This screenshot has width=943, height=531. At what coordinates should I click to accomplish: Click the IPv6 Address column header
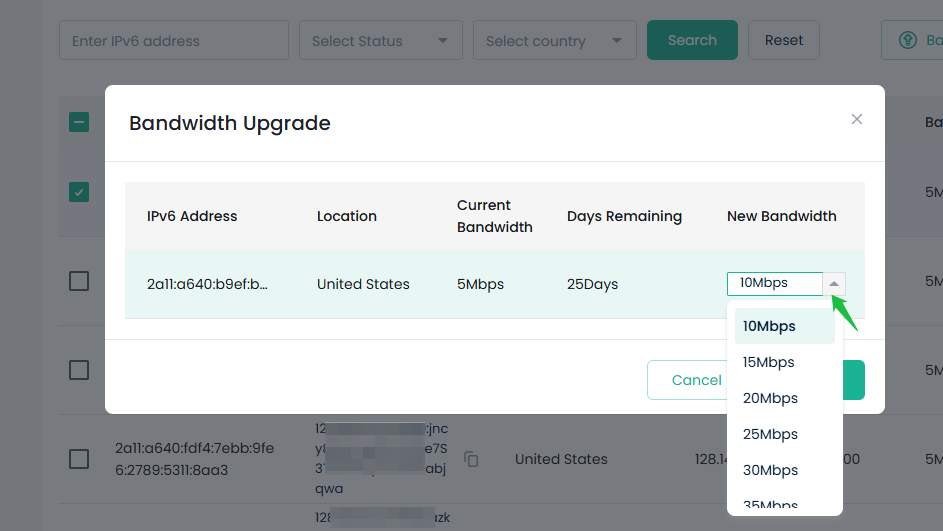pos(192,216)
